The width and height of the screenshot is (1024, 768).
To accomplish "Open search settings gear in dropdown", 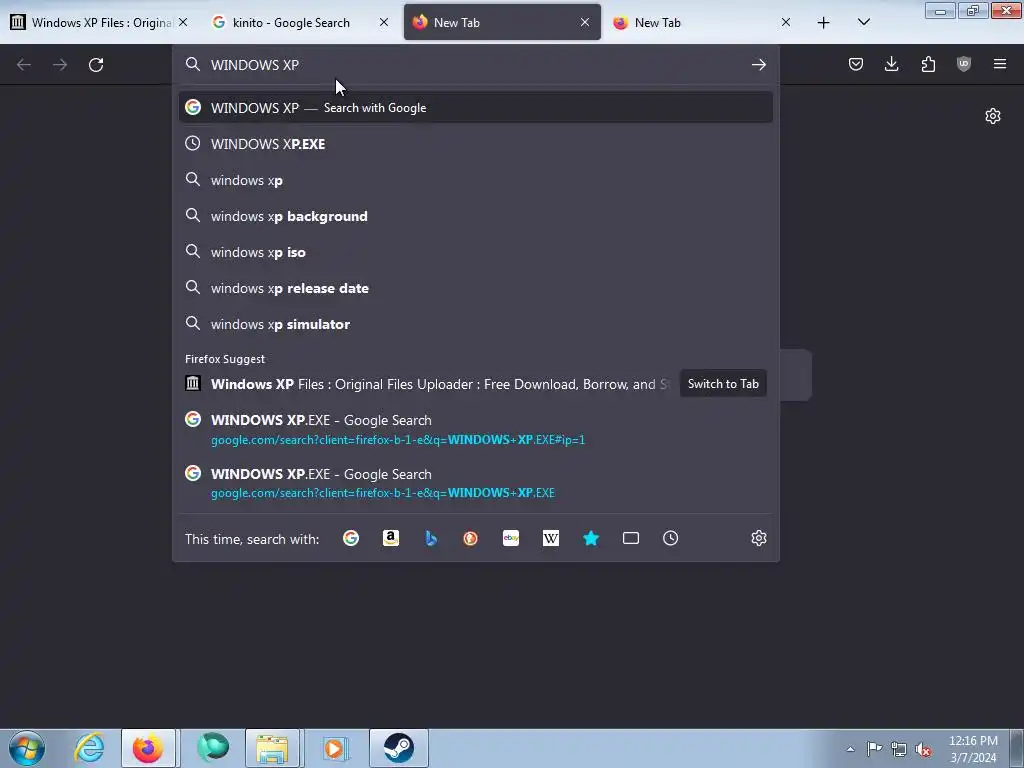I will [758, 538].
